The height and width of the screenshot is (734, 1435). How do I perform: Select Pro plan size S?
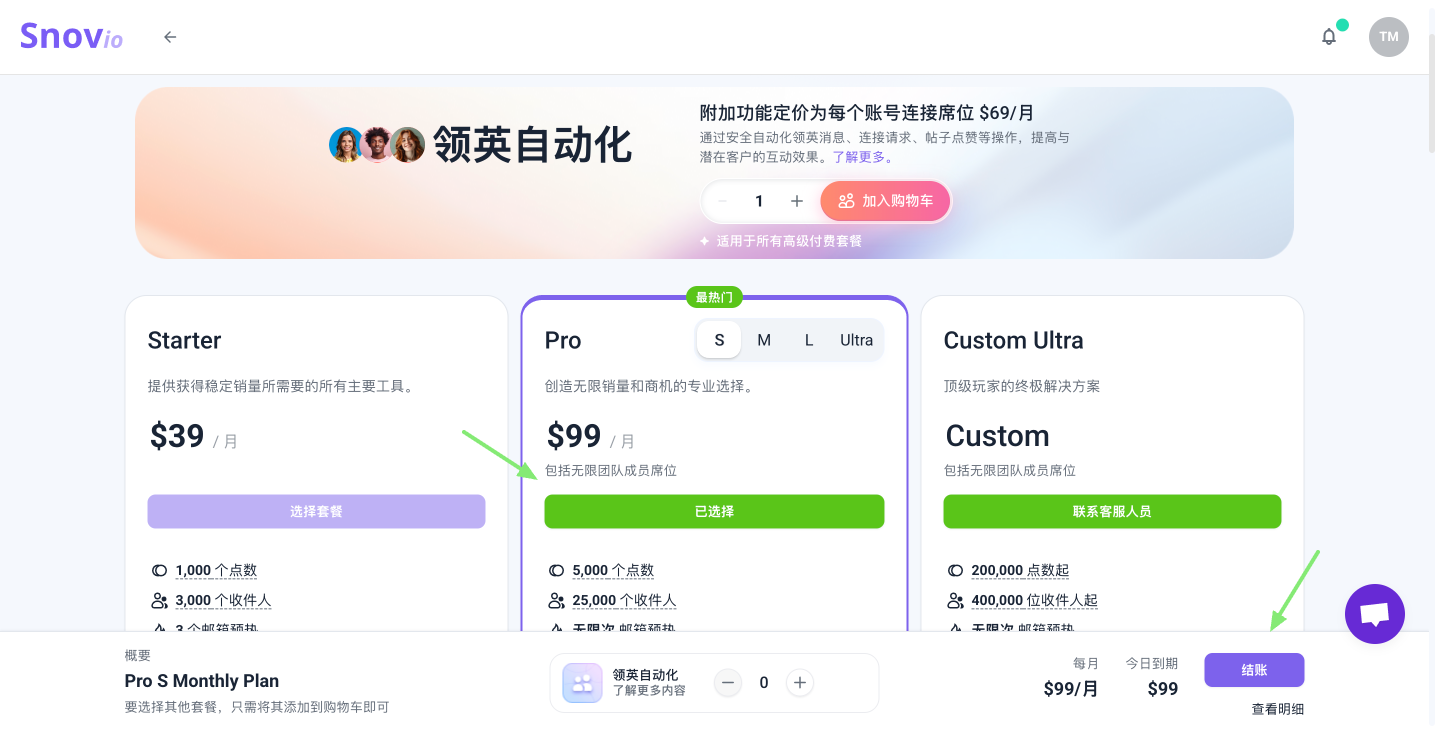point(719,340)
